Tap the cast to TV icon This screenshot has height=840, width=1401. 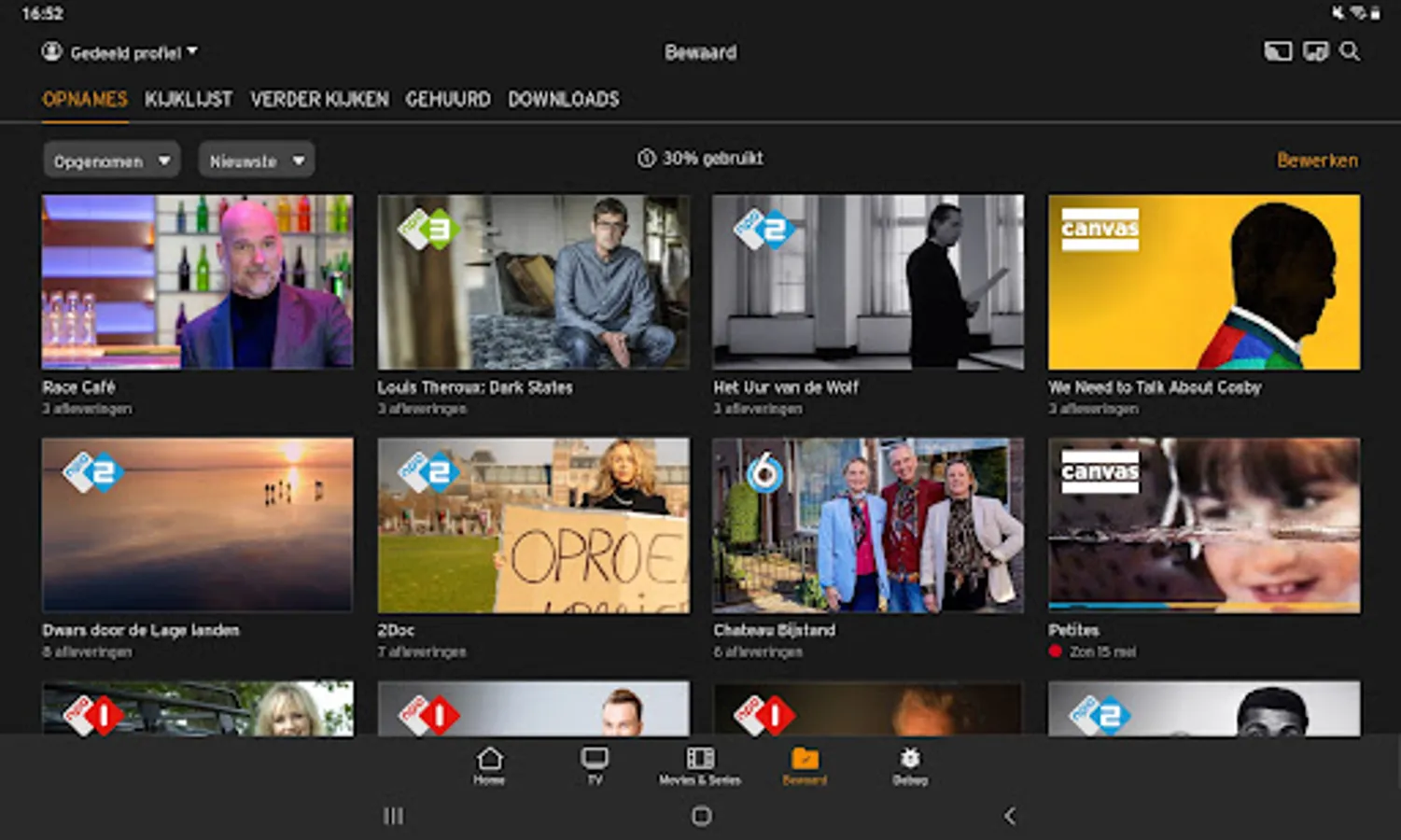tap(1278, 51)
